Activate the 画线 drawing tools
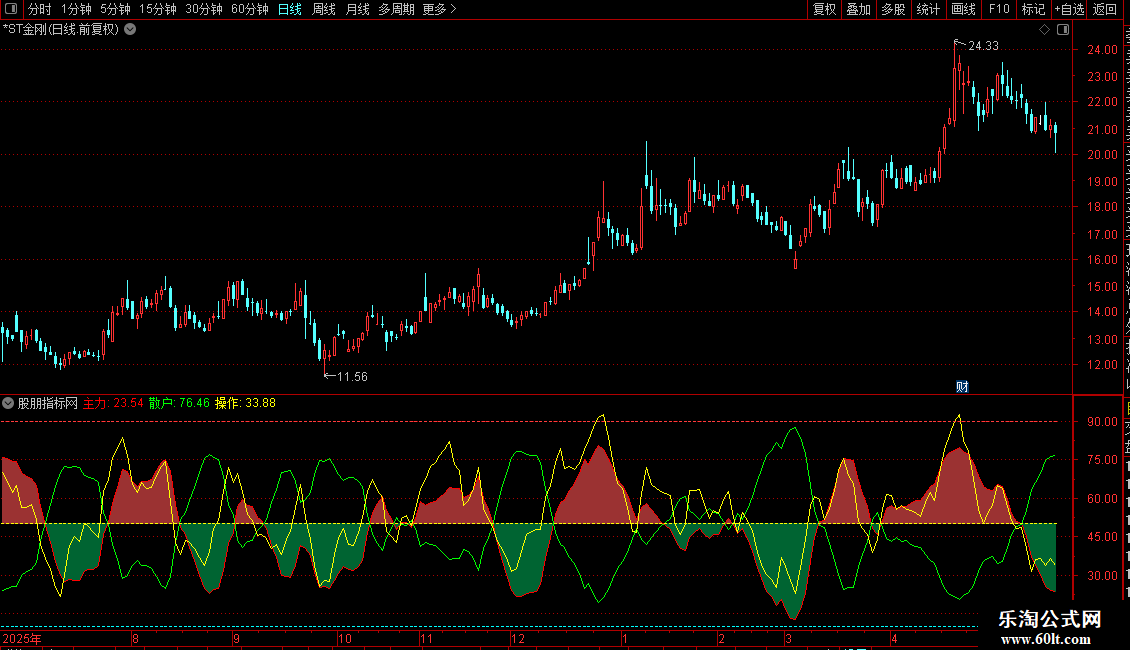Screen dimensions: 1130x650 coord(964,9)
